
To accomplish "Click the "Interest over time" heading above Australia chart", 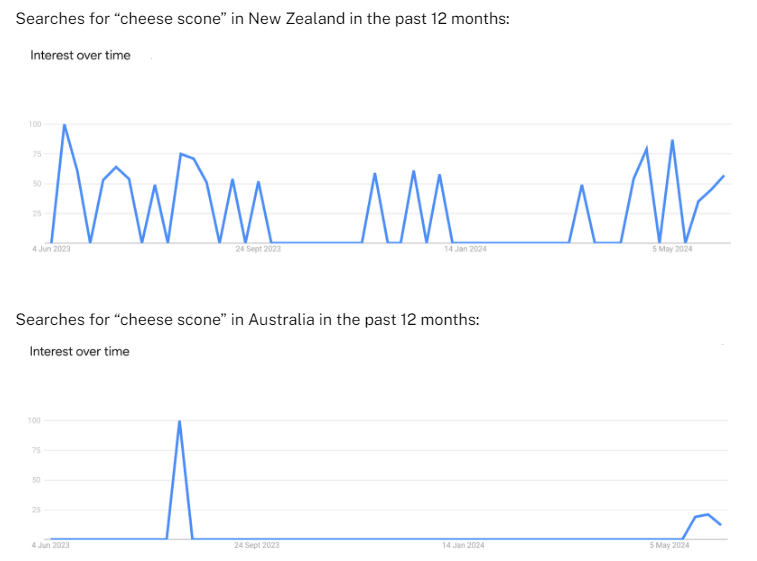I will [79, 351].
